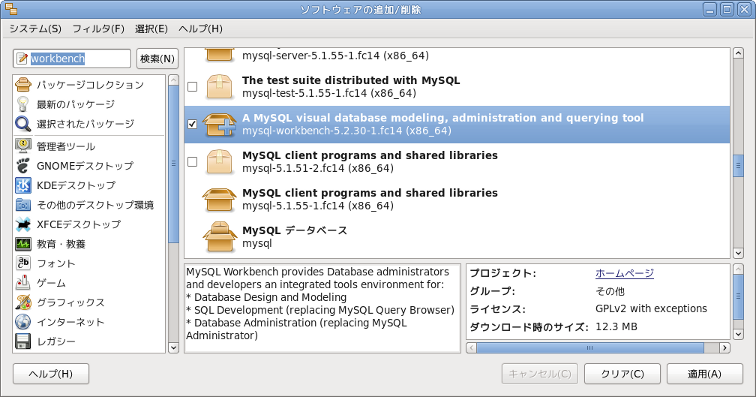Open the 選択(E) menu
Screen dimensions: 756x397
[151, 29]
